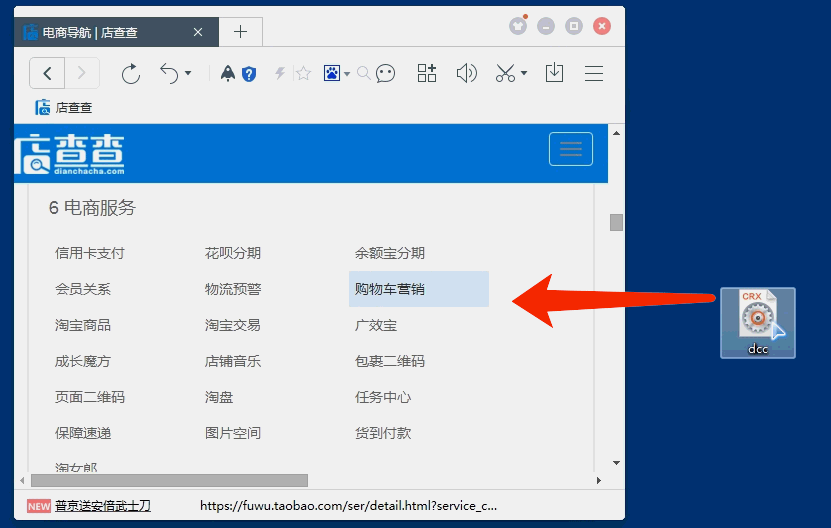
Task: Minimize the browser window
Action: (546, 26)
